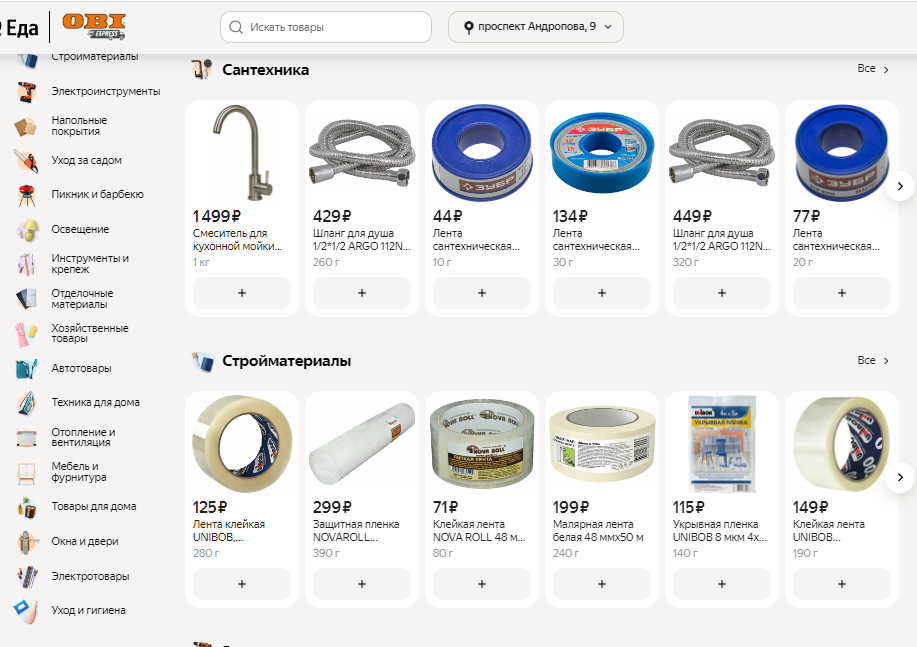Open the OBI Express logo
Screen dimensions: 917x647
point(94,26)
